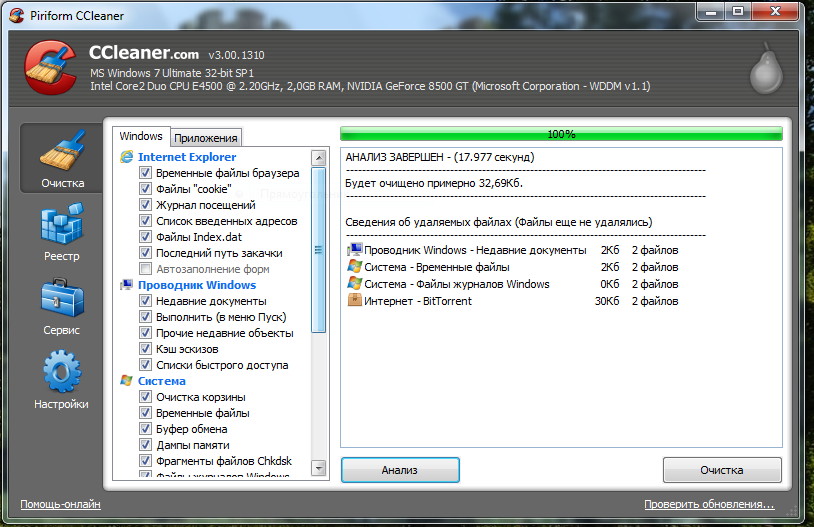Open the Очистка cleaner section in sidebar
This screenshot has width=814, height=527.
tap(62, 158)
